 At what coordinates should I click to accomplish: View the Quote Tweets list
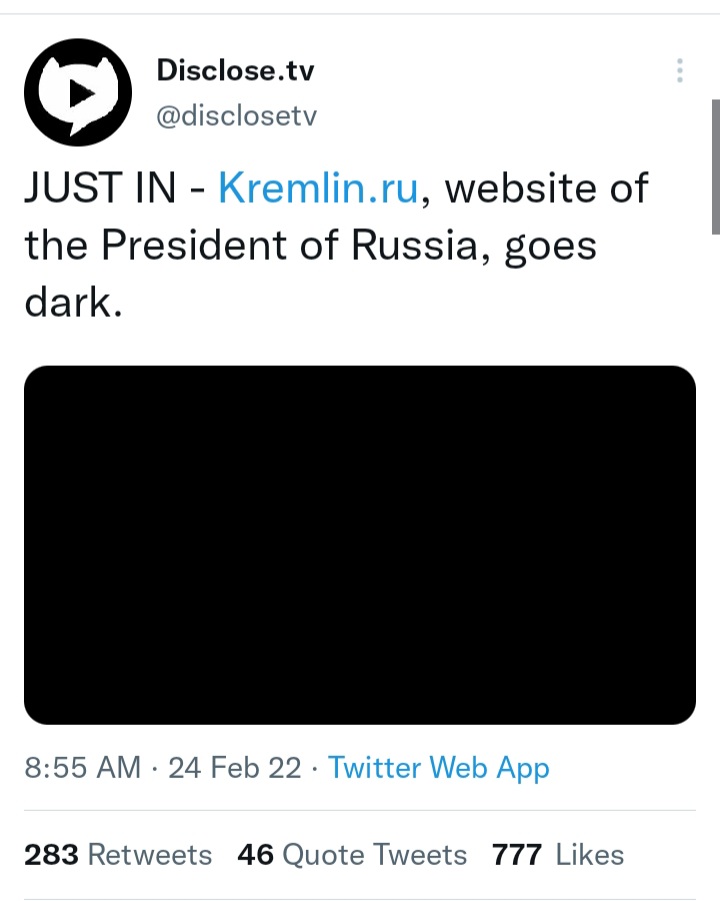click(x=352, y=854)
